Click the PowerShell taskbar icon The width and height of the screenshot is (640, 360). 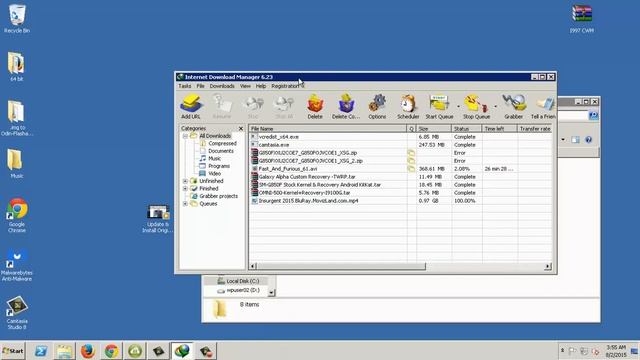[x=40, y=351]
